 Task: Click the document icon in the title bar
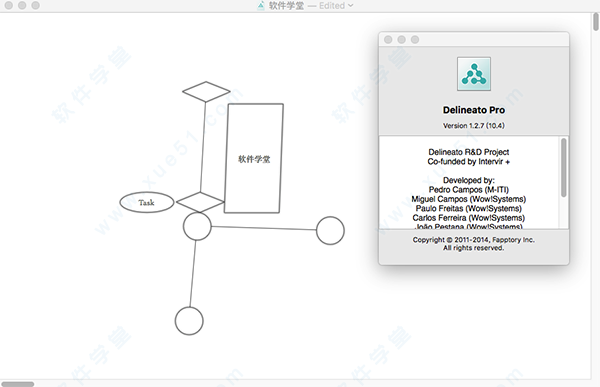(261, 5)
